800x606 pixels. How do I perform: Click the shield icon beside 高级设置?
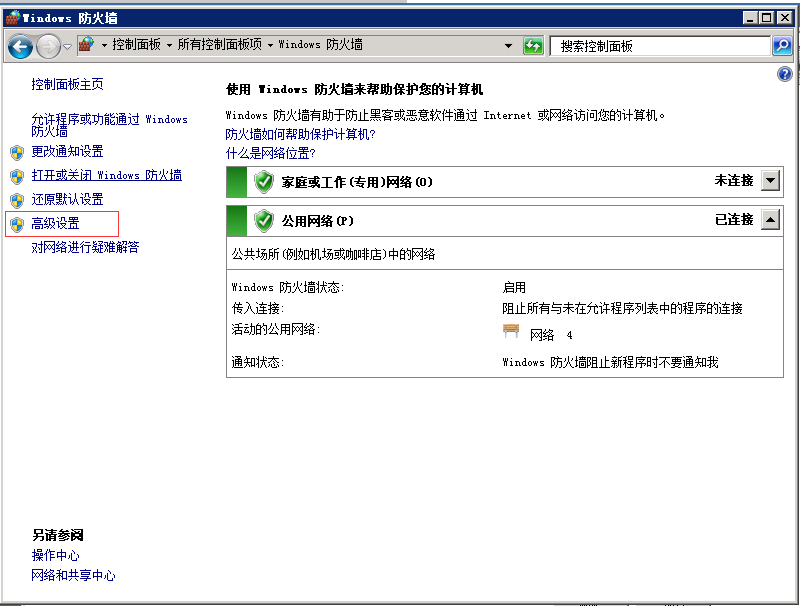(17, 224)
